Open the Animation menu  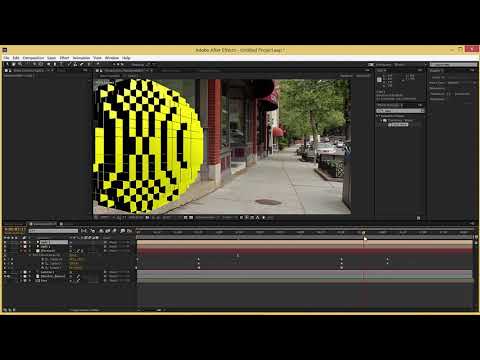pos(81,58)
